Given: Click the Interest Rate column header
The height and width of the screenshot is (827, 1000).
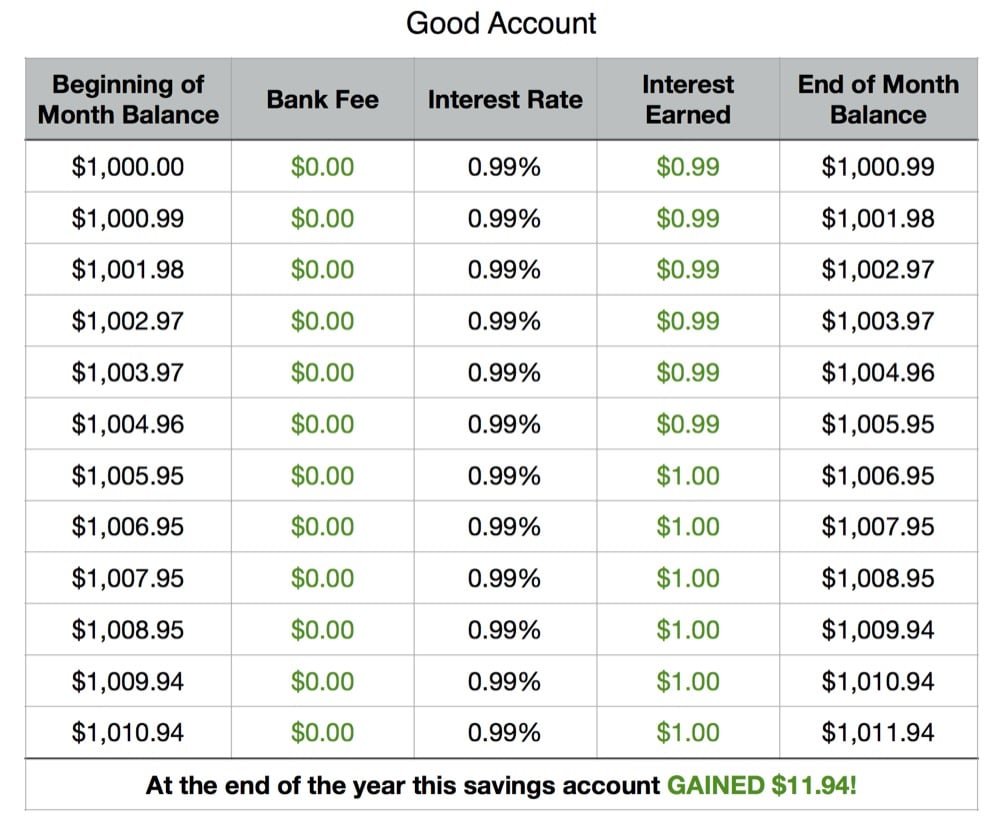Looking at the screenshot, I should (x=505, y=99).
